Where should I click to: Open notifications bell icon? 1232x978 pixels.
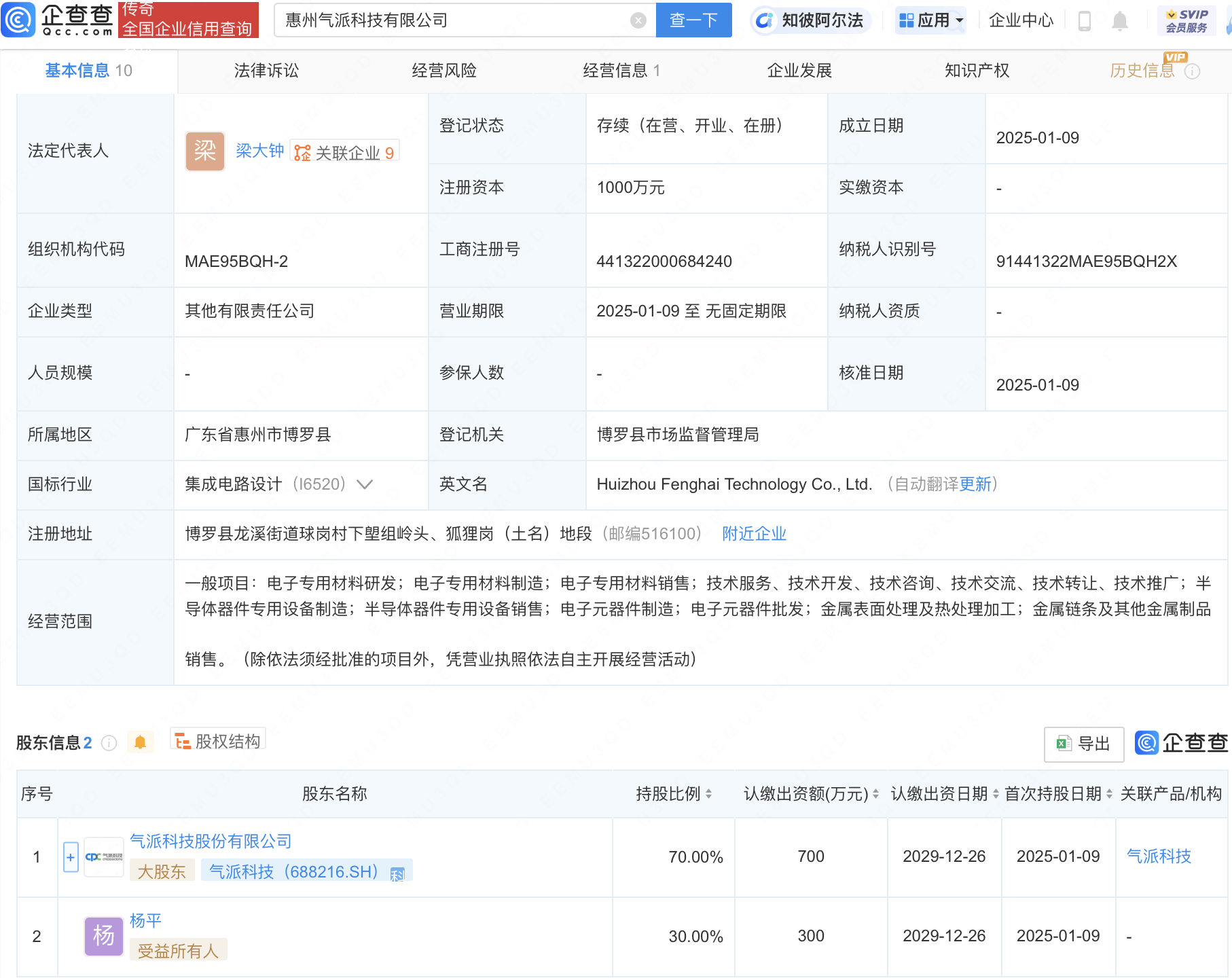coord(1120,21)
